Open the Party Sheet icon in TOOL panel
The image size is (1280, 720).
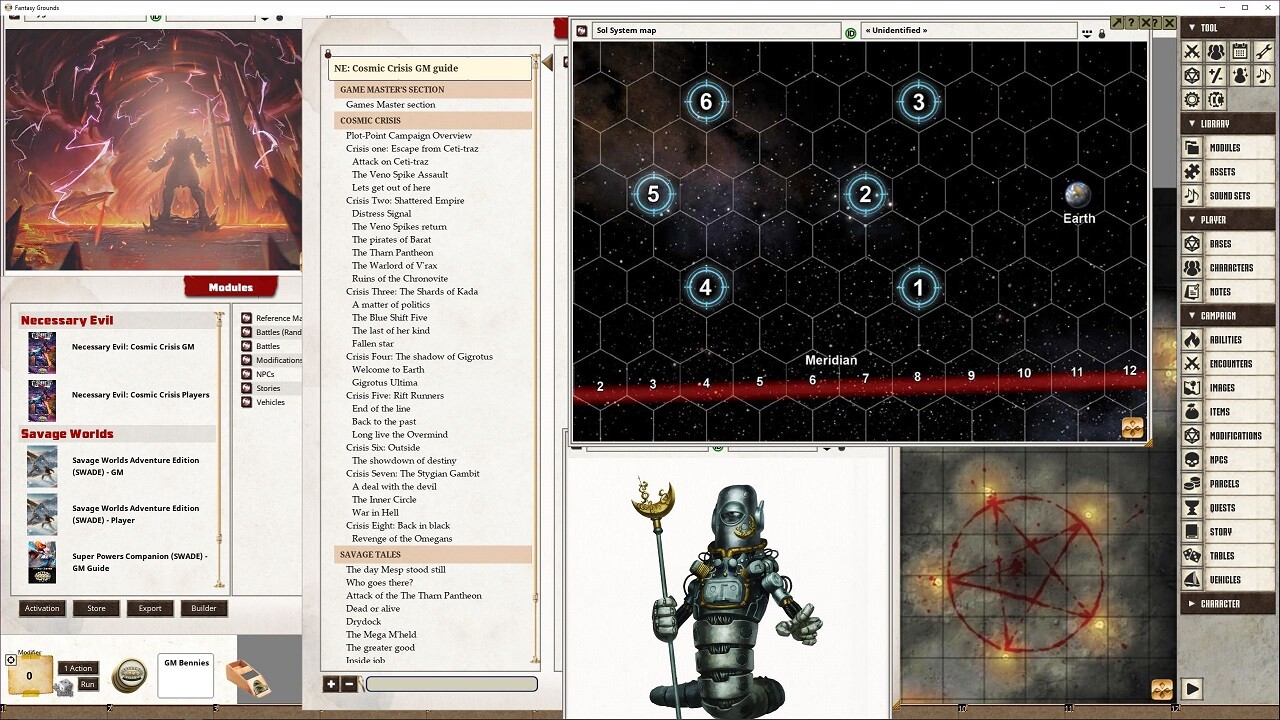1216,50
